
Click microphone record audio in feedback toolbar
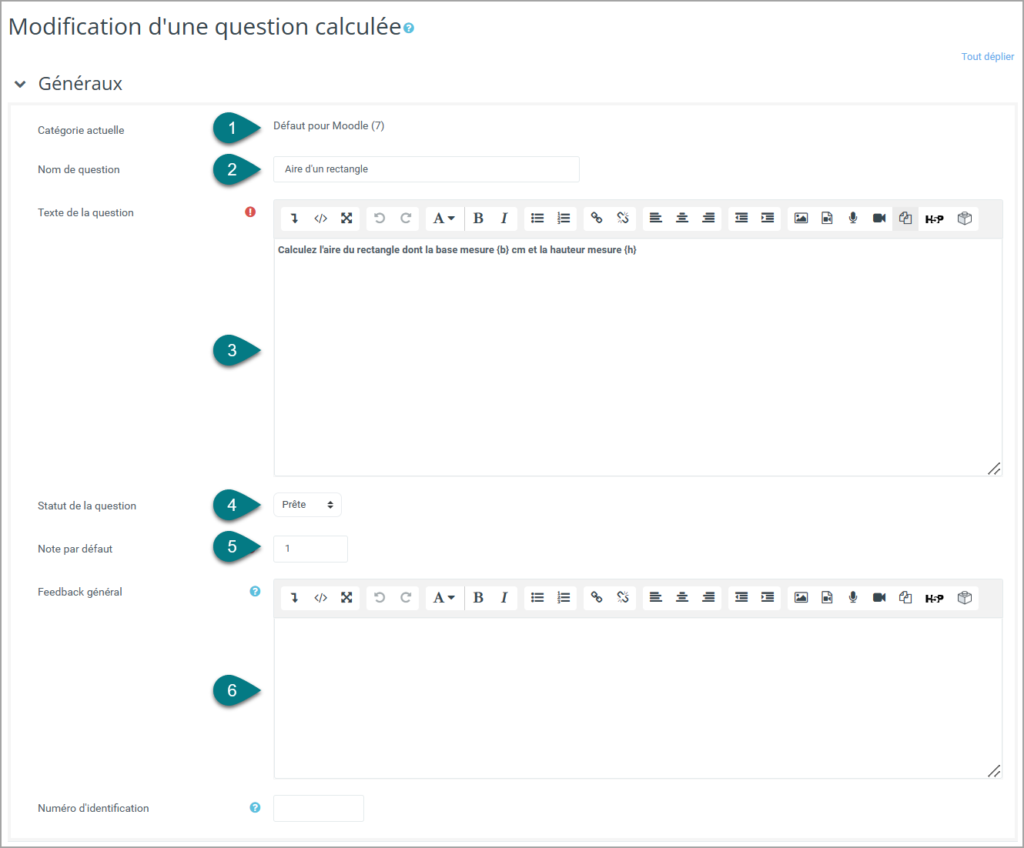point(853,597)
